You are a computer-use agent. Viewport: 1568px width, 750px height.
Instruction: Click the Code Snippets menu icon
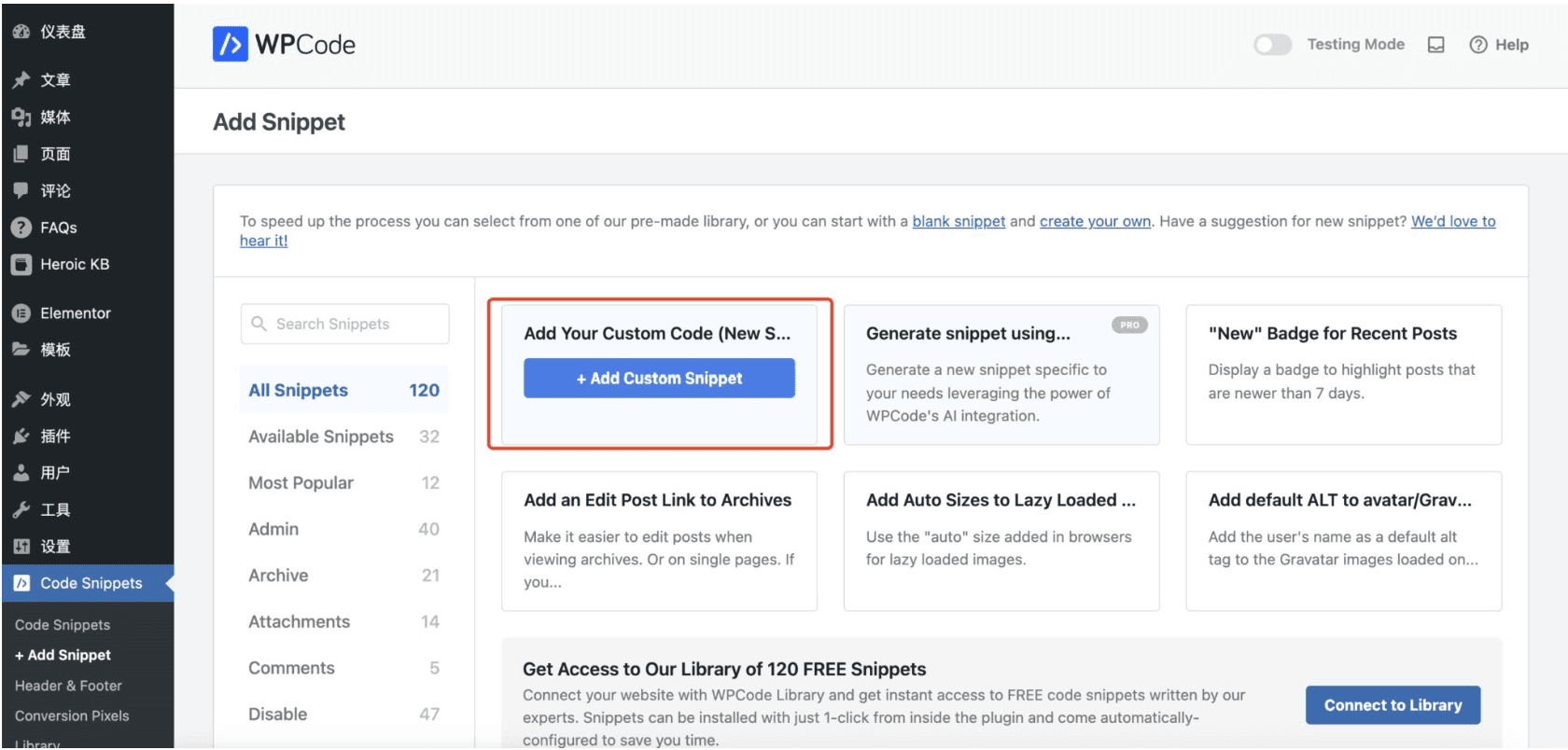point(21,583)
